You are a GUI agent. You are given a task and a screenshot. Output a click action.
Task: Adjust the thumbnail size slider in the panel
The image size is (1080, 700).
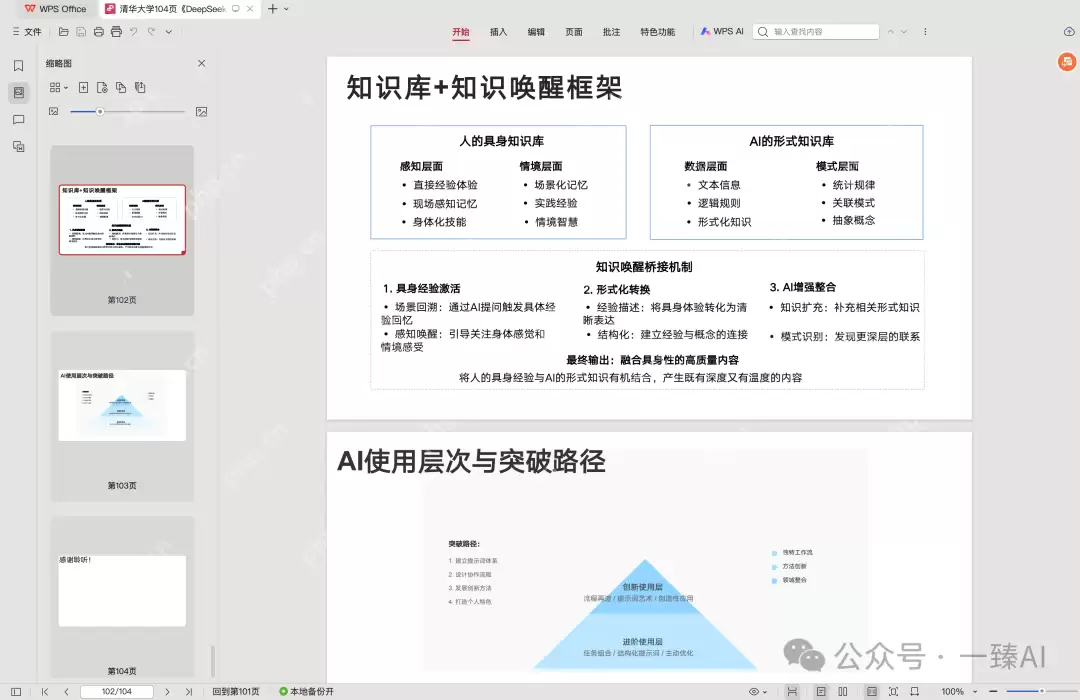pos(99,111)
